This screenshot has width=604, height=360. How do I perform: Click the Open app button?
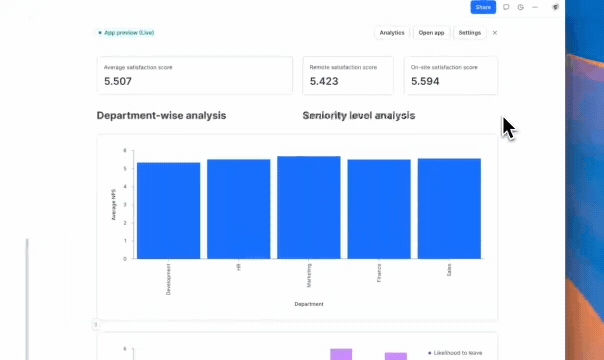click(x=431, y=33)
